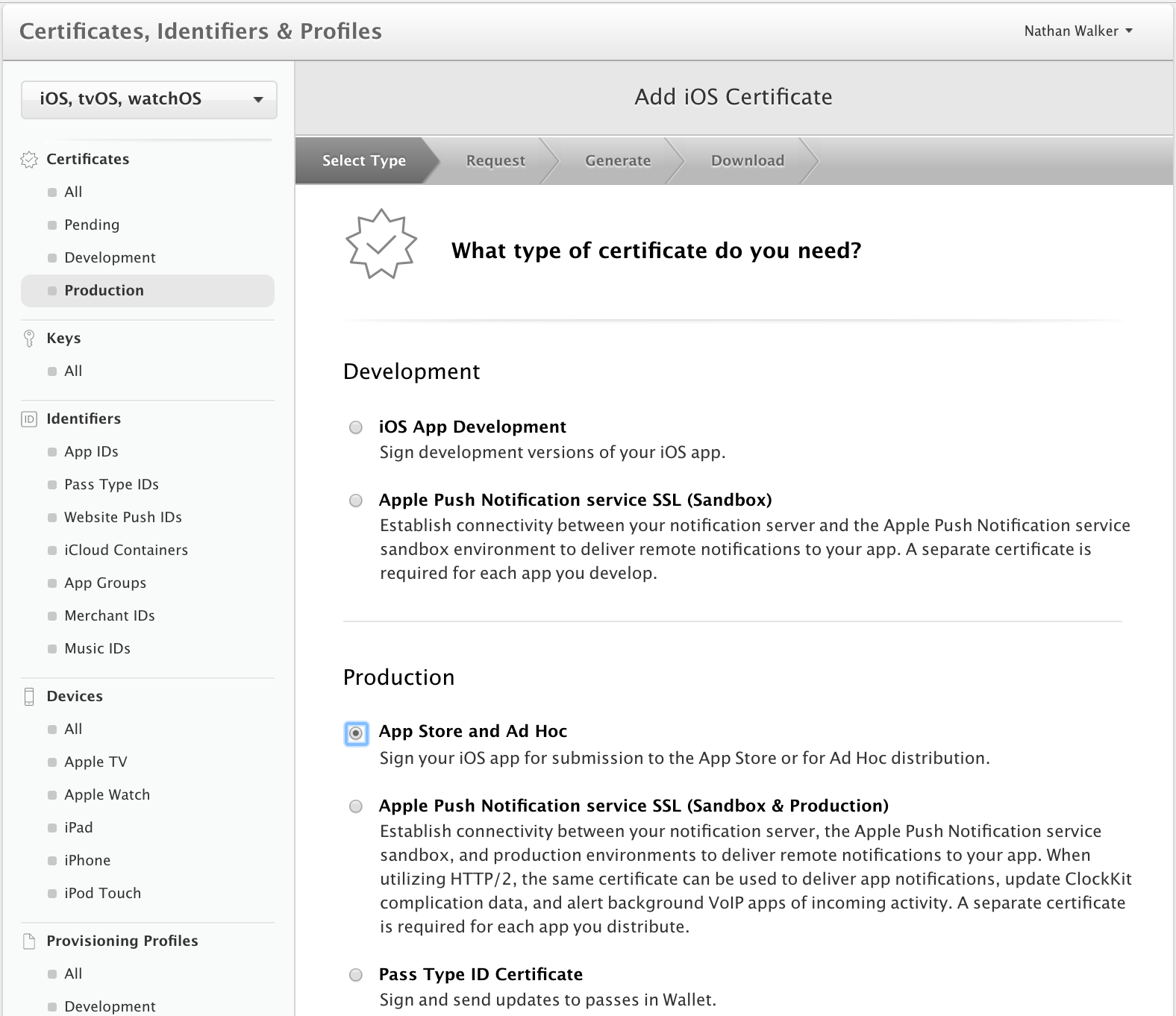
Task: Open iPad devices
Action: click(78, 828)
